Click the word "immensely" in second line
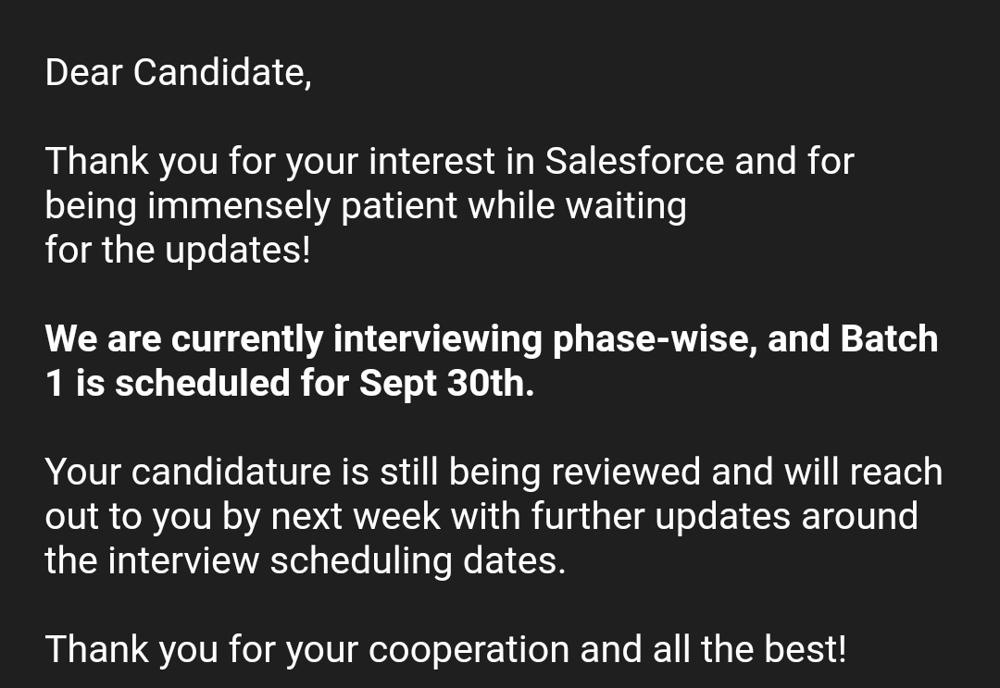Viewport: 1000px width, 688px height. point(239,206)
